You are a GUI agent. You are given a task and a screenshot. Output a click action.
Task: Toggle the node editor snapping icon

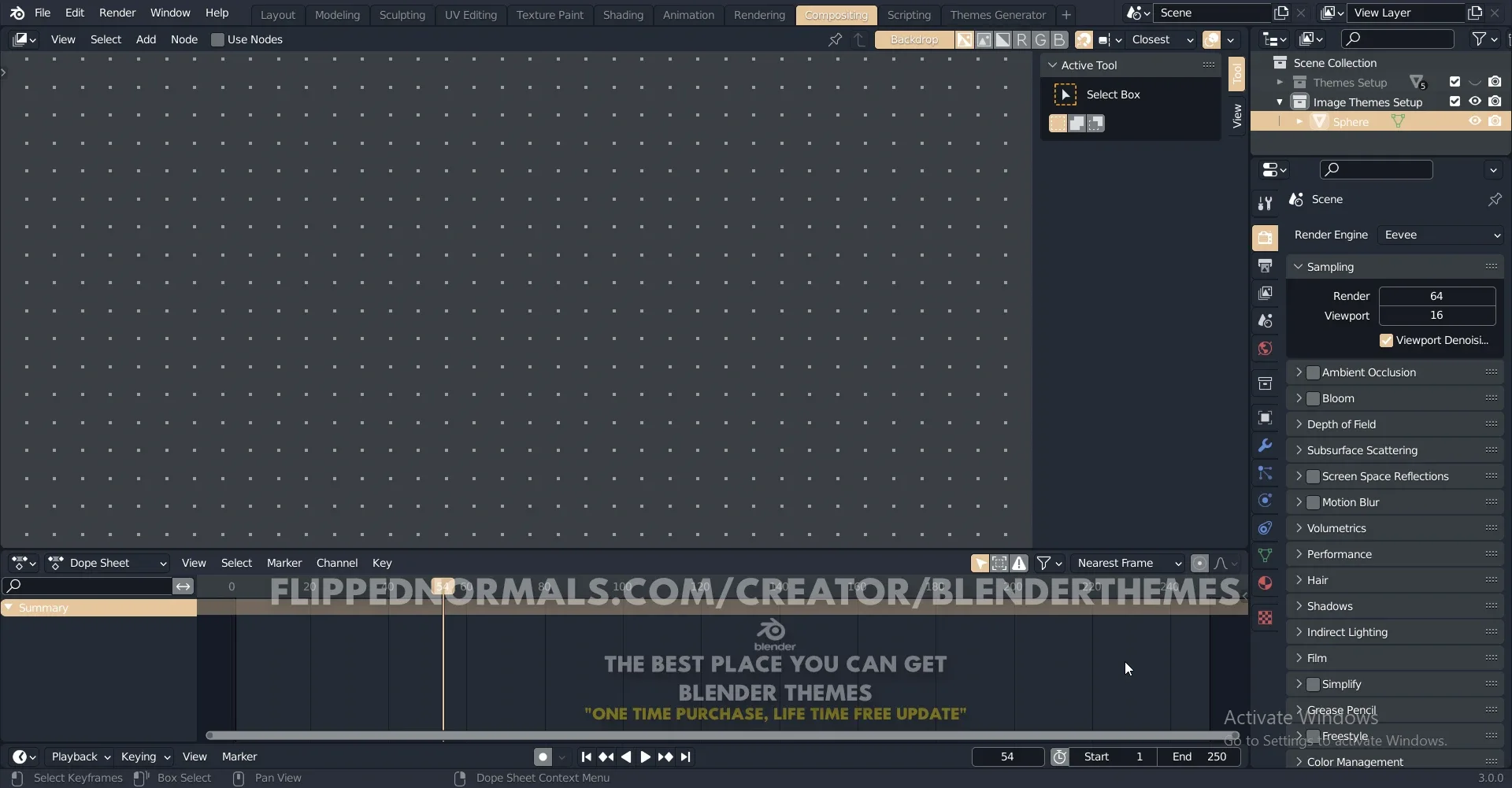pos(1084,39)
